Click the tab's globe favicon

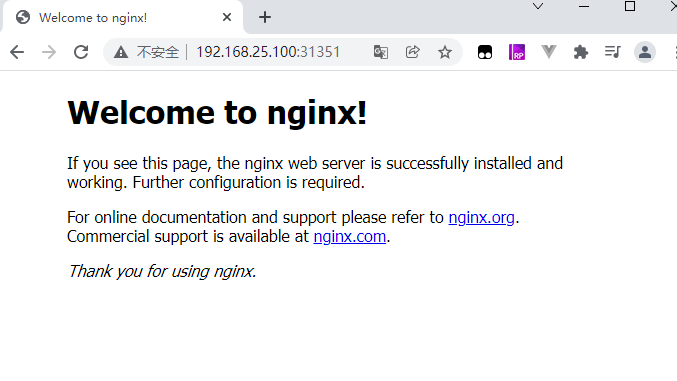23,17
